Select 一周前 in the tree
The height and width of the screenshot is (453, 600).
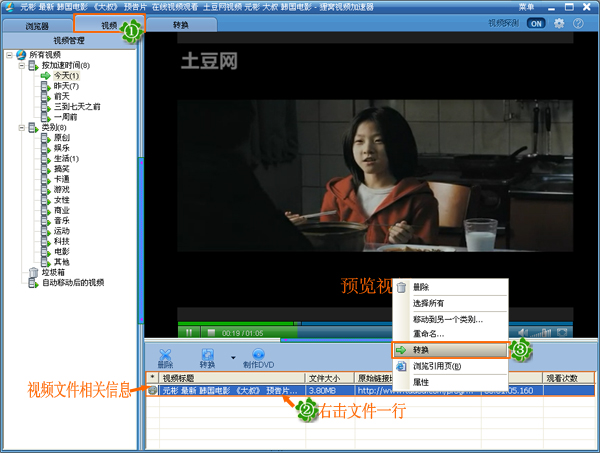(x=65, y=117)
